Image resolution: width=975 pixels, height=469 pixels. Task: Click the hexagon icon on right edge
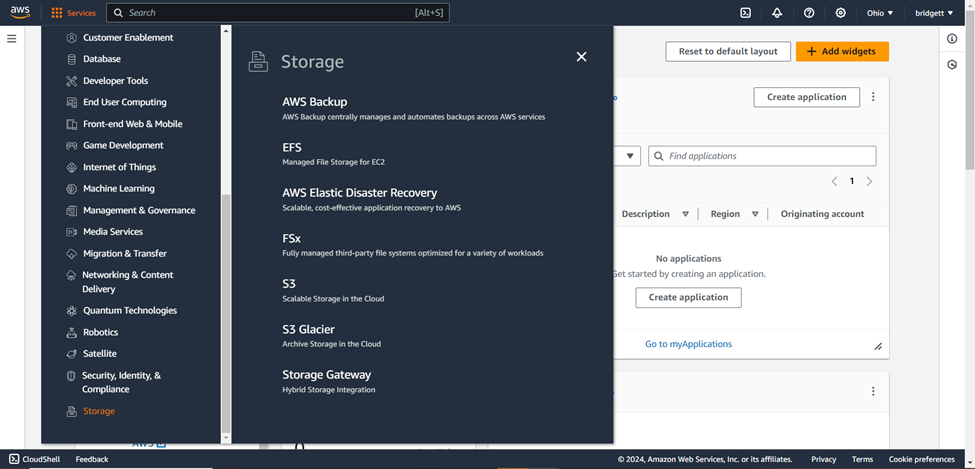click(x=952, y=64)
